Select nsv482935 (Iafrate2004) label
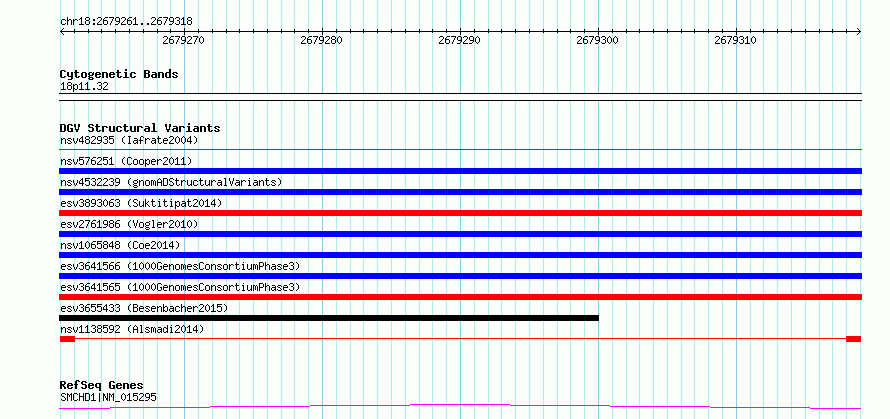 click(129, 140)
